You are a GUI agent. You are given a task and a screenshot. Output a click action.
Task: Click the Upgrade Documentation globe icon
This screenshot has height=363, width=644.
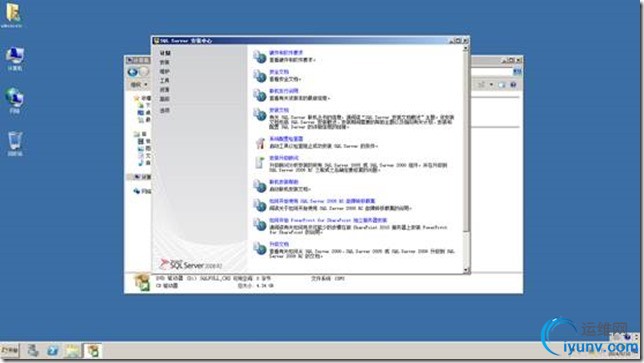(x=259, y=248)
